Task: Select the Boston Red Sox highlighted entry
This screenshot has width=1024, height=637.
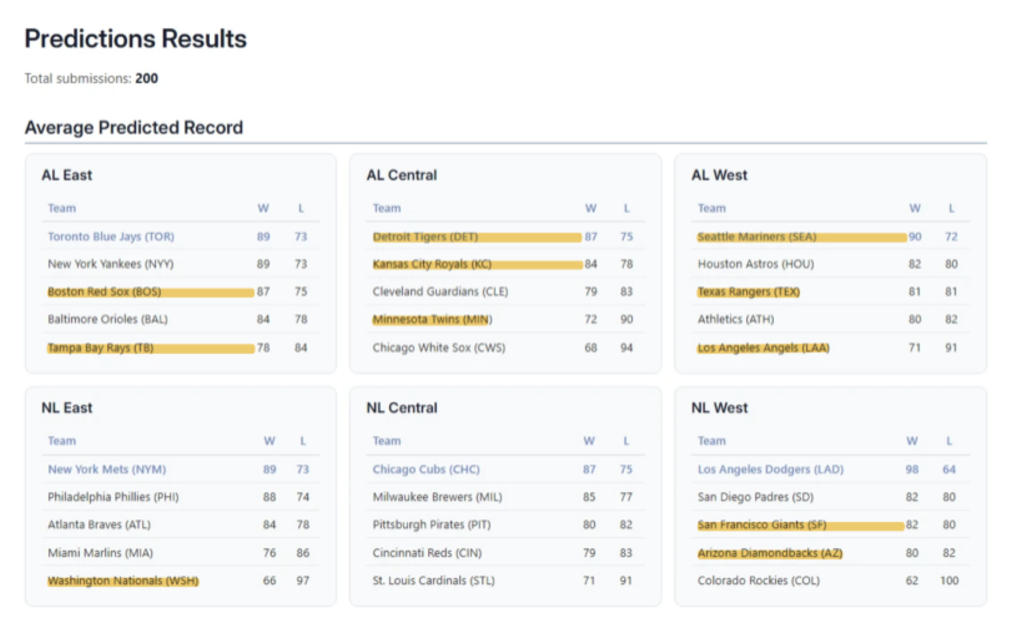Action: tap(105, 292)
